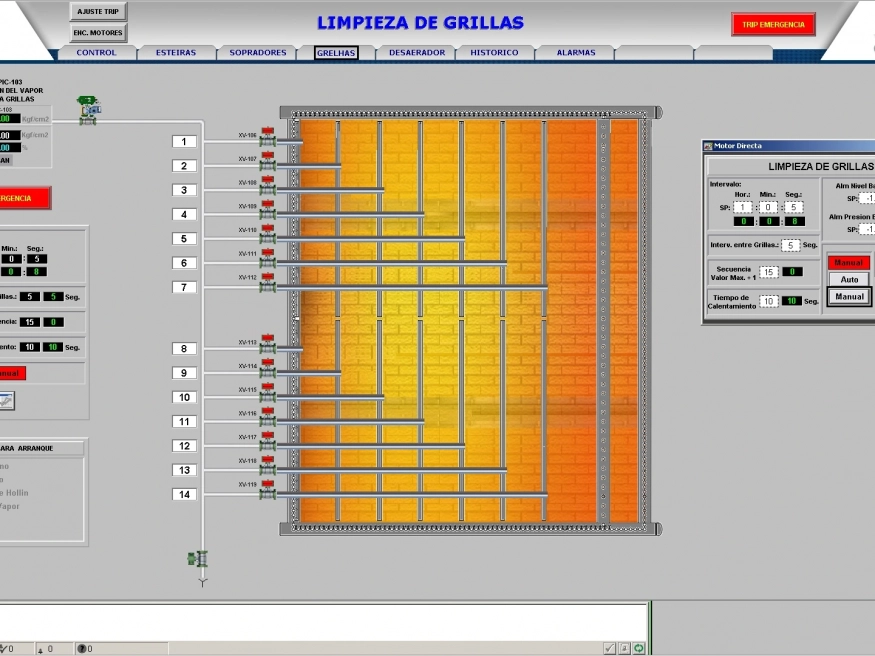Click the green refresh icon in status bar
Screen dimensions: 875x656
639,649
